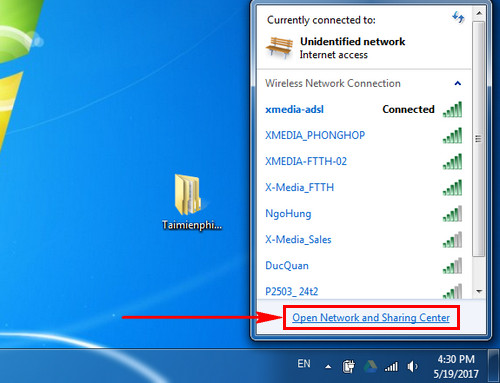Select the Taimienphi folder on desktop

(192, 202)
